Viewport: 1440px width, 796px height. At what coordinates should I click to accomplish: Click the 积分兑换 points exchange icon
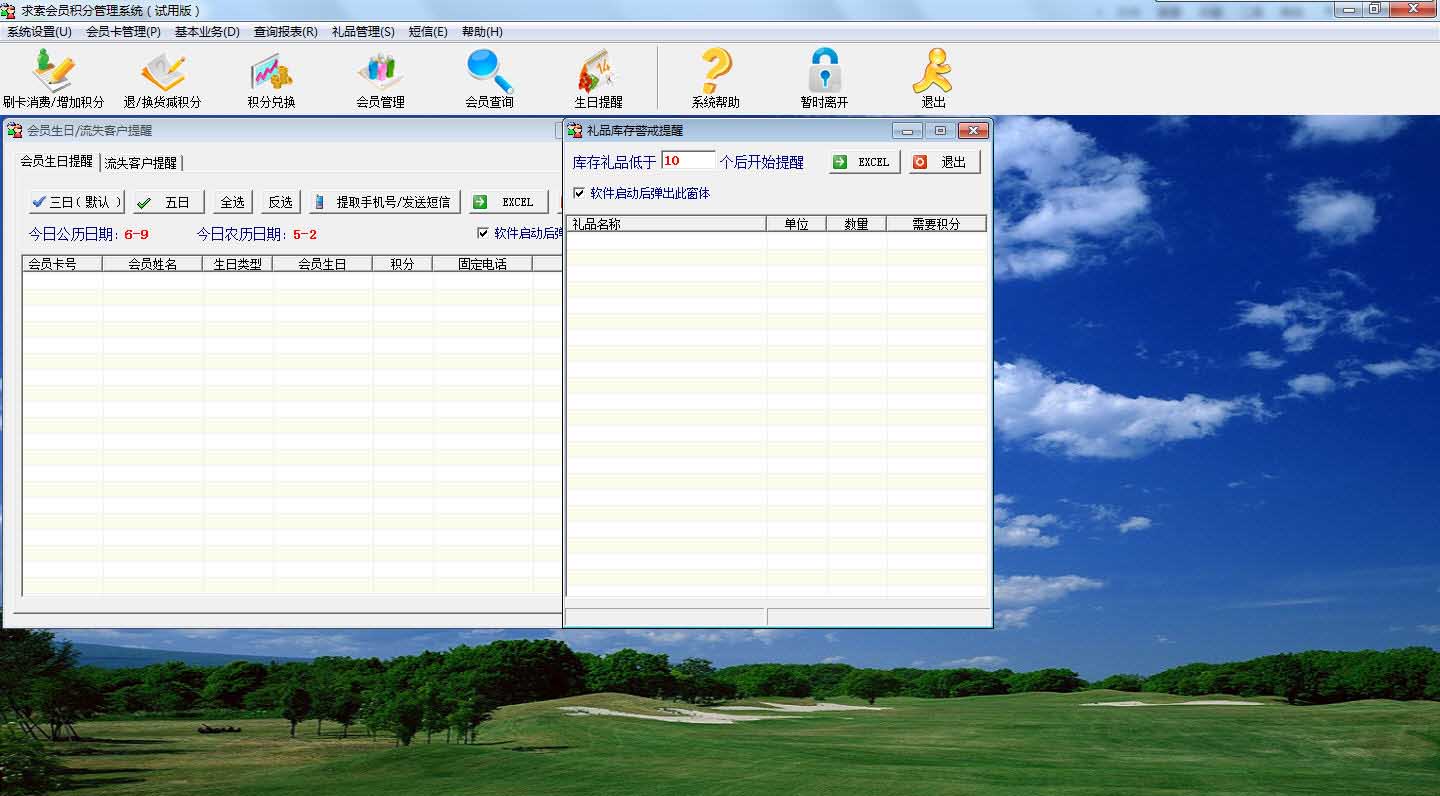(x=268, y=78)
